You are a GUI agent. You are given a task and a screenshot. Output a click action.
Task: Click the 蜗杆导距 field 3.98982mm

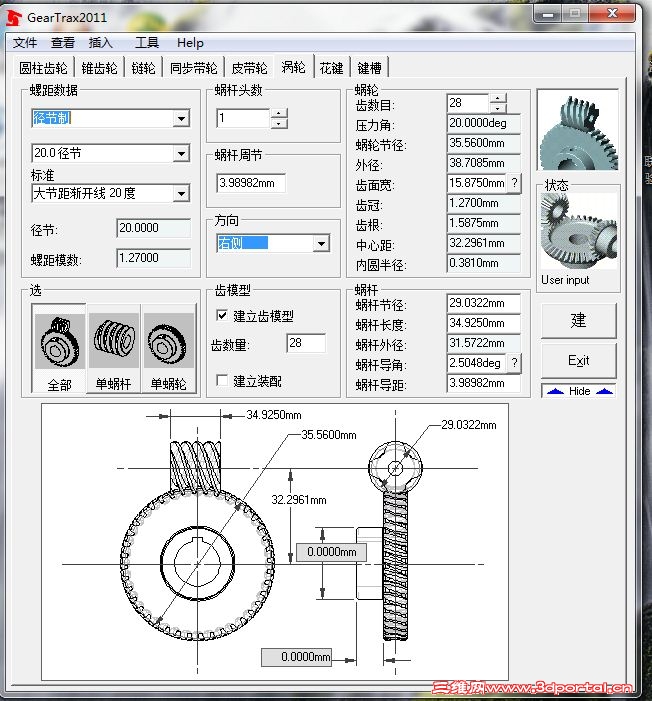coord(483,383)
